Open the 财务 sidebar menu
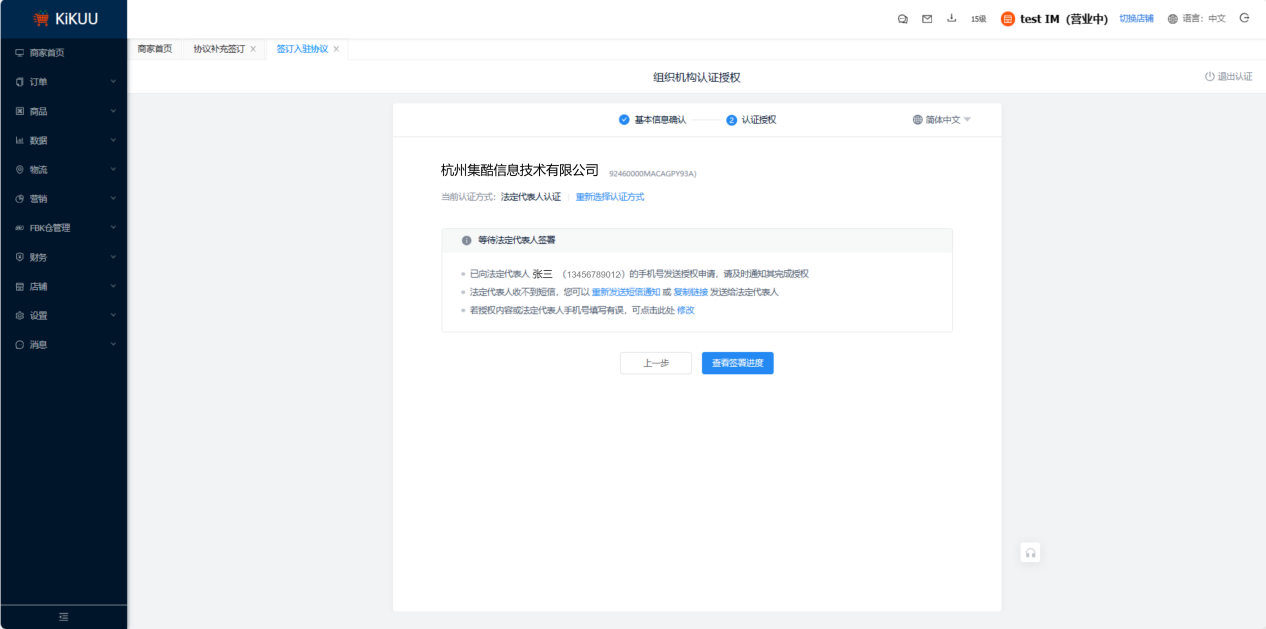The image size is (1266, 629). [x=64, y=257]
